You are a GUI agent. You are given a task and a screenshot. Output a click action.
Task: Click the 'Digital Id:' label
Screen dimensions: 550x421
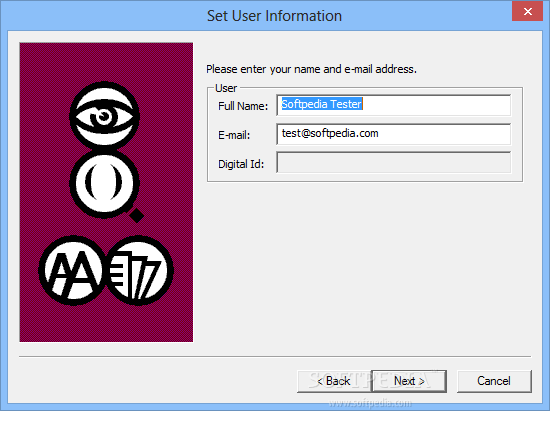[241, 164]
